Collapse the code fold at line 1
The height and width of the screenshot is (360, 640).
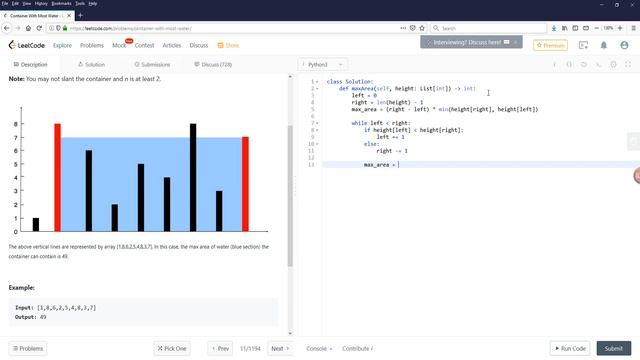[x=317, y=82]
